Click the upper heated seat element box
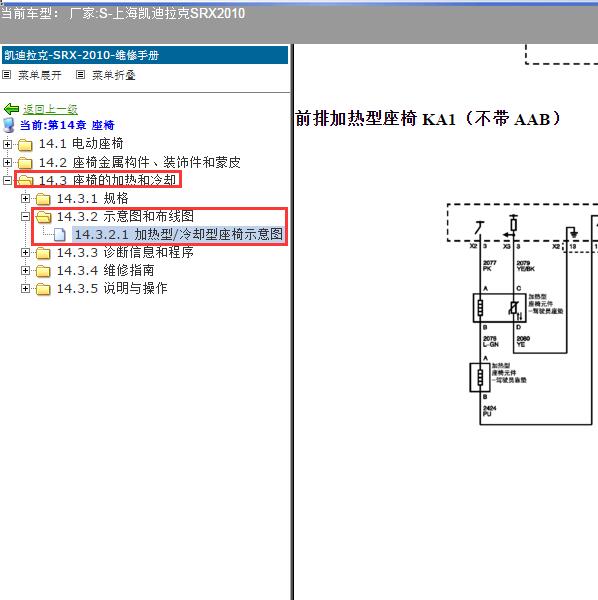Image resolution: width=598 pixels, height=600 pixels. 499,308
